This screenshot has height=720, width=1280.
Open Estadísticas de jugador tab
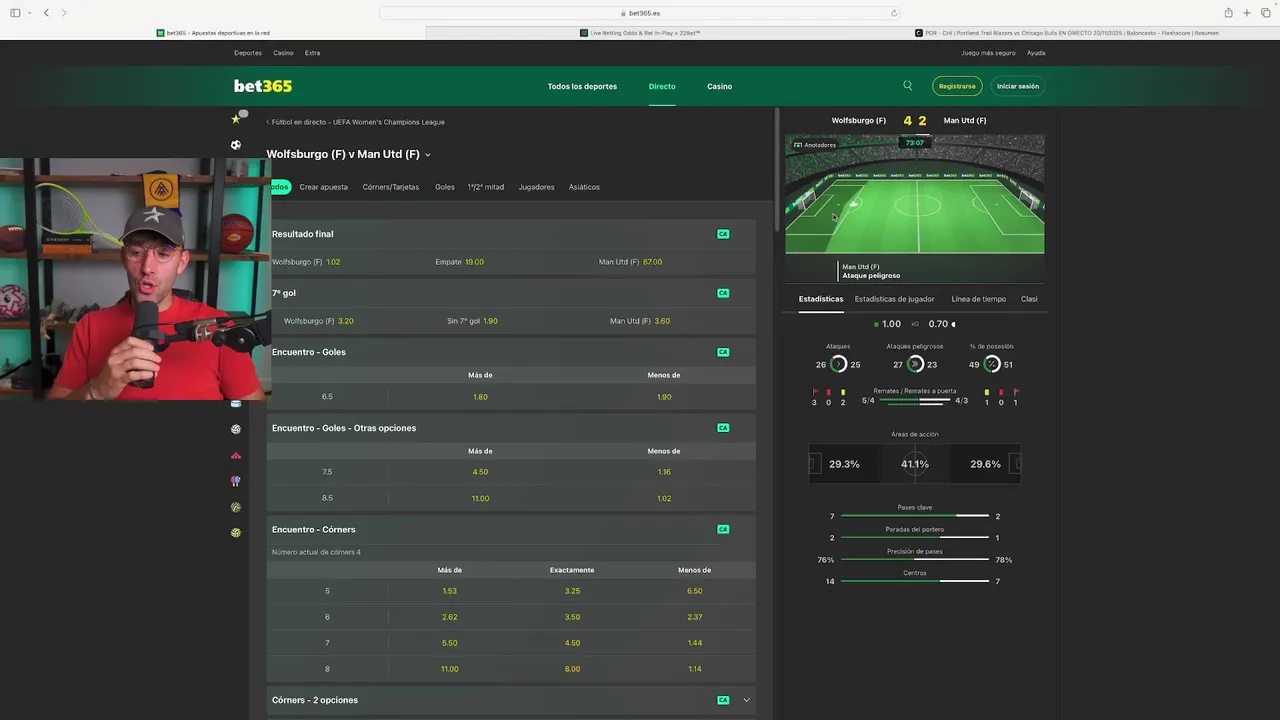click(894, 299)
